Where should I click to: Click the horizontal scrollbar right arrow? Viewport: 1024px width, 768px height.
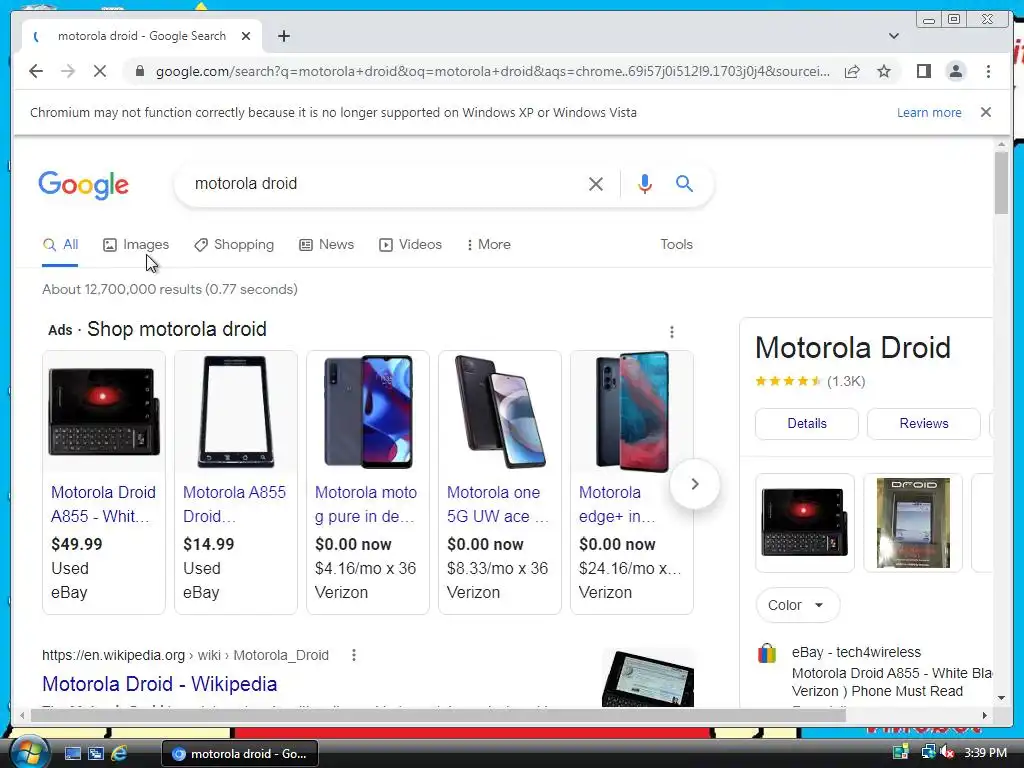coord(985,715)
